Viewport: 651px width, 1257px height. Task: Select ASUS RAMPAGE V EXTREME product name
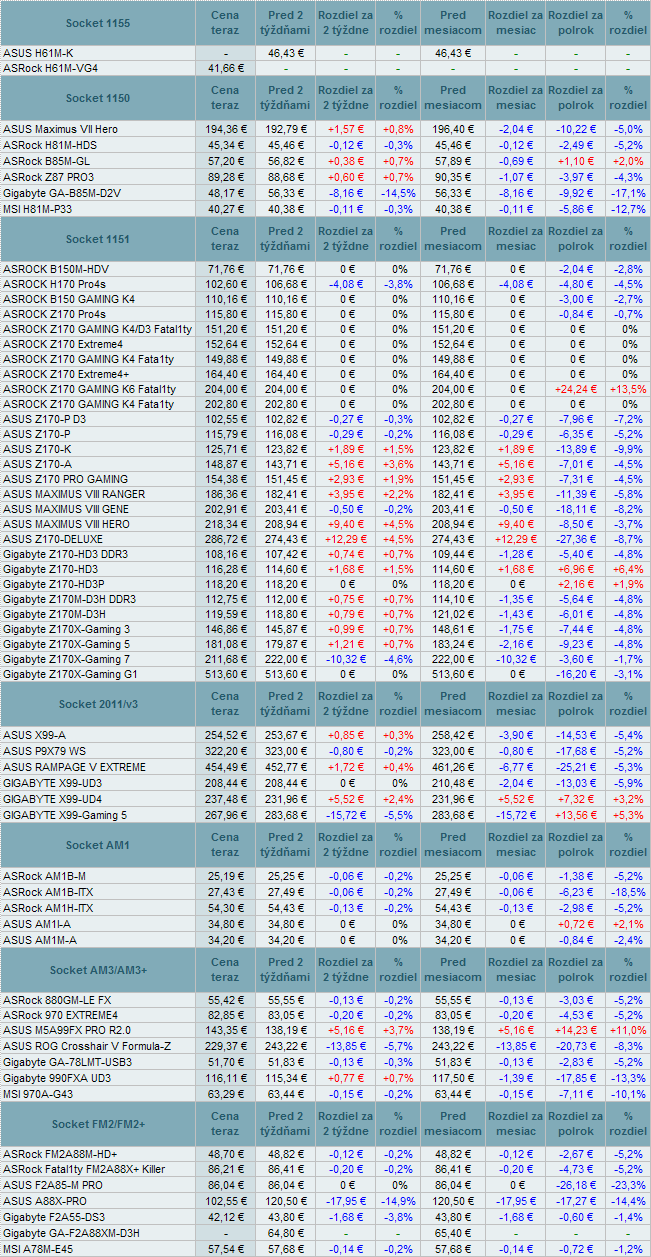74,767
